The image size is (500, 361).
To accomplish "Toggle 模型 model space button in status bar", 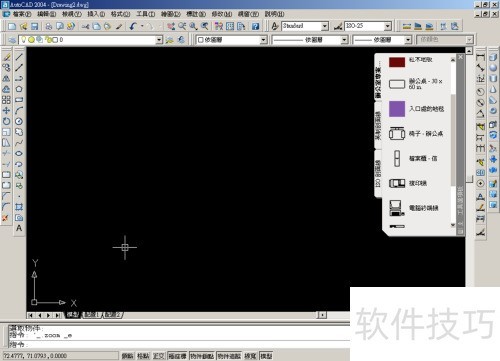I will click(x=266, y=356).
